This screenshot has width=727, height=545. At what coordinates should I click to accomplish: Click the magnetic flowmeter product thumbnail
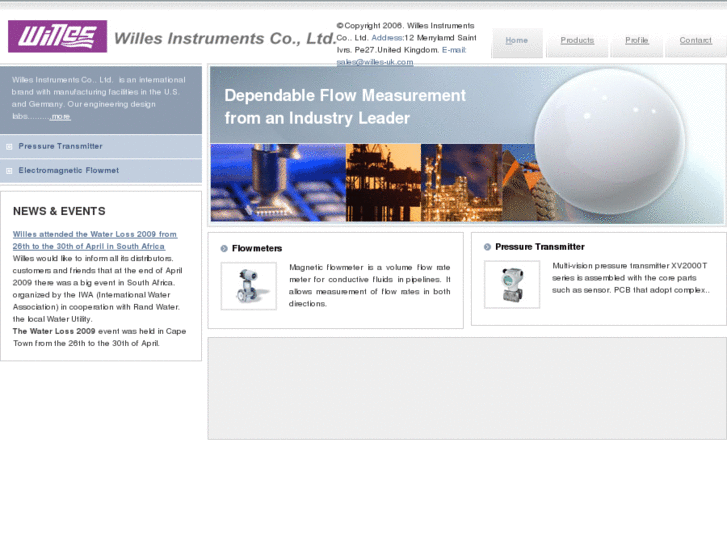(x=249, y=286)
